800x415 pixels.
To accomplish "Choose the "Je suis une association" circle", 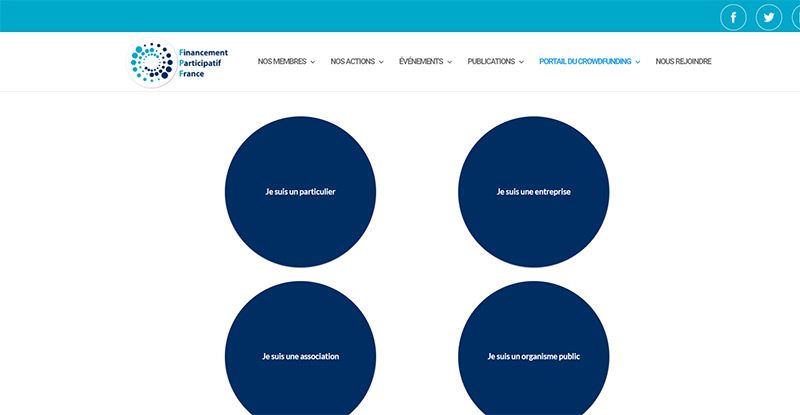I will point(301,350).
